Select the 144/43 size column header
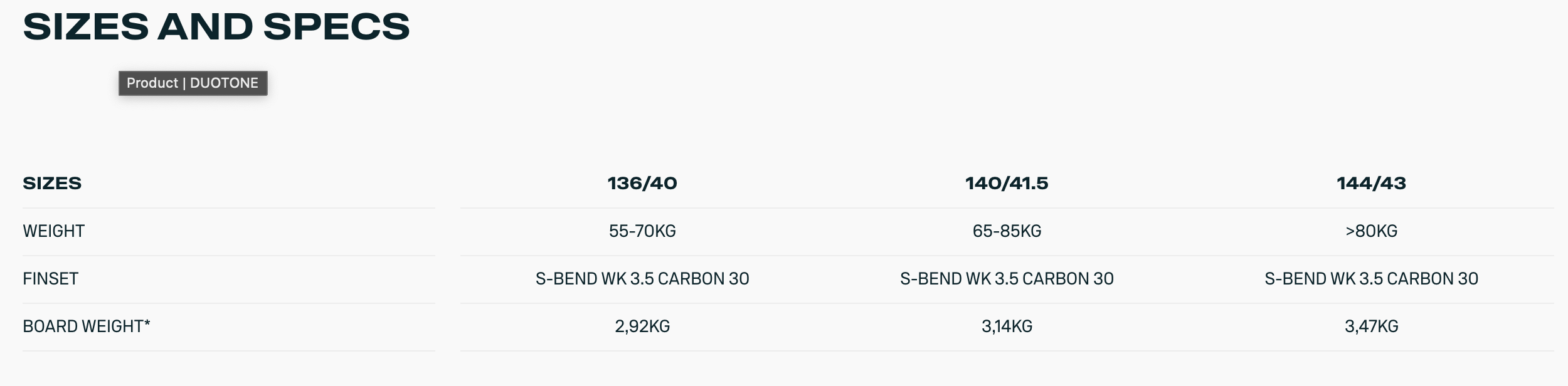Image resolution: width=1568 pixels, height=386 pixels. [x=1371, y=184]
